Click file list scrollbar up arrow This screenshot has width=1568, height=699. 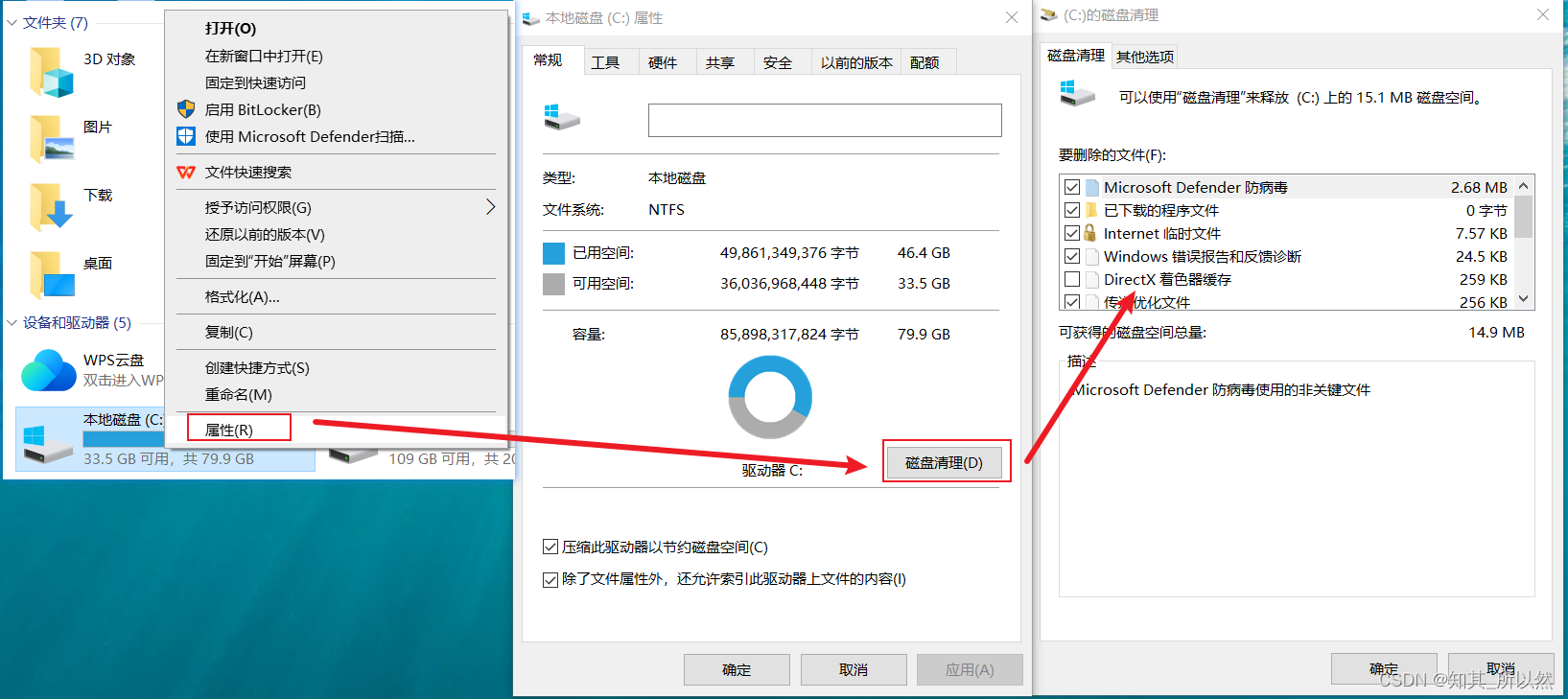[1524, 185]
